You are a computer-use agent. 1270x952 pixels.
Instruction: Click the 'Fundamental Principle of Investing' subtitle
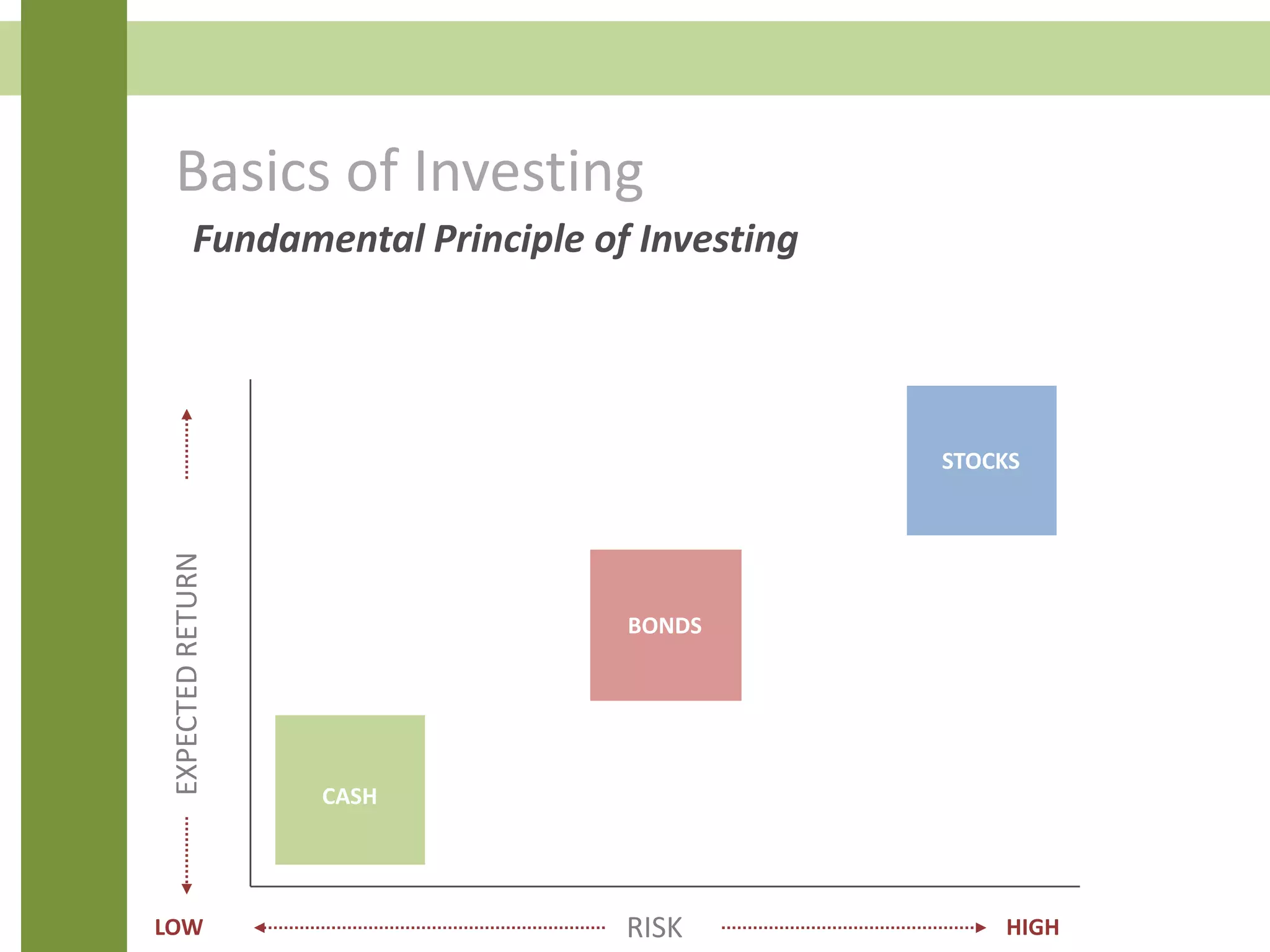coord(495,239)
